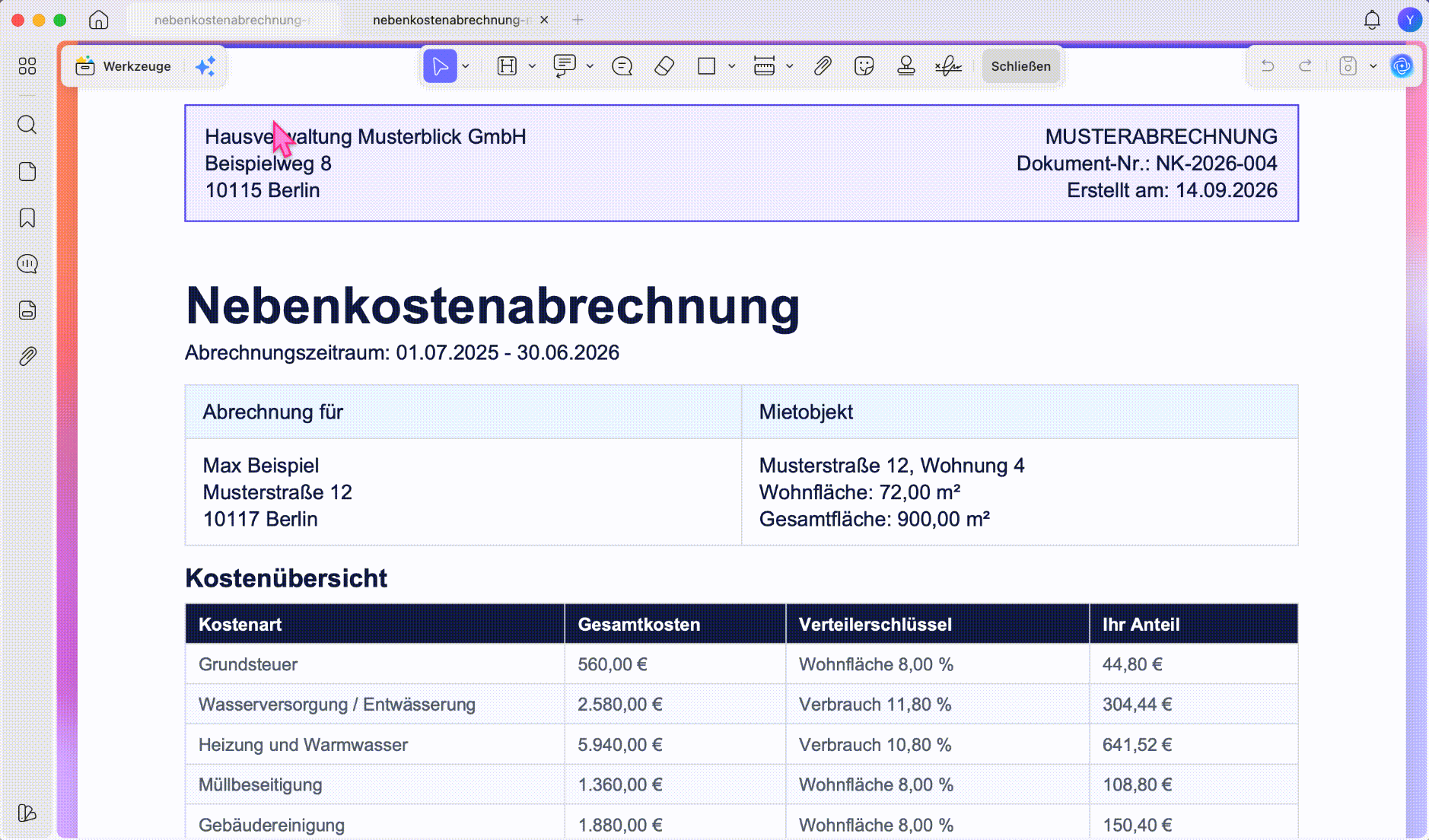The height and width of the screenshot is (840, 1429).
Task: Select the pointer selection tool
Action: (440, 66)
